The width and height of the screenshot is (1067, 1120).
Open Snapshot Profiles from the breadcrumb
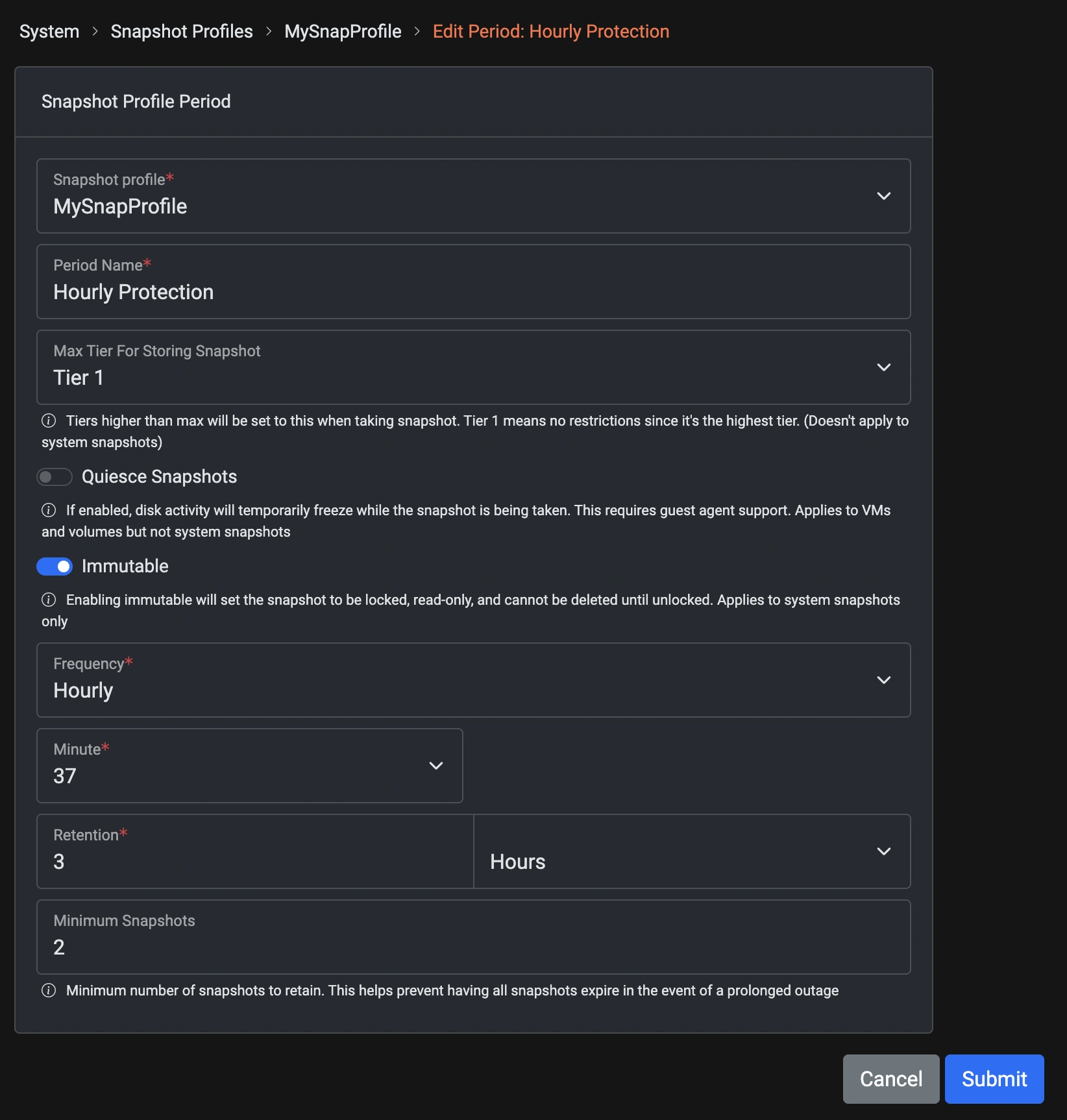click(181, 30)
